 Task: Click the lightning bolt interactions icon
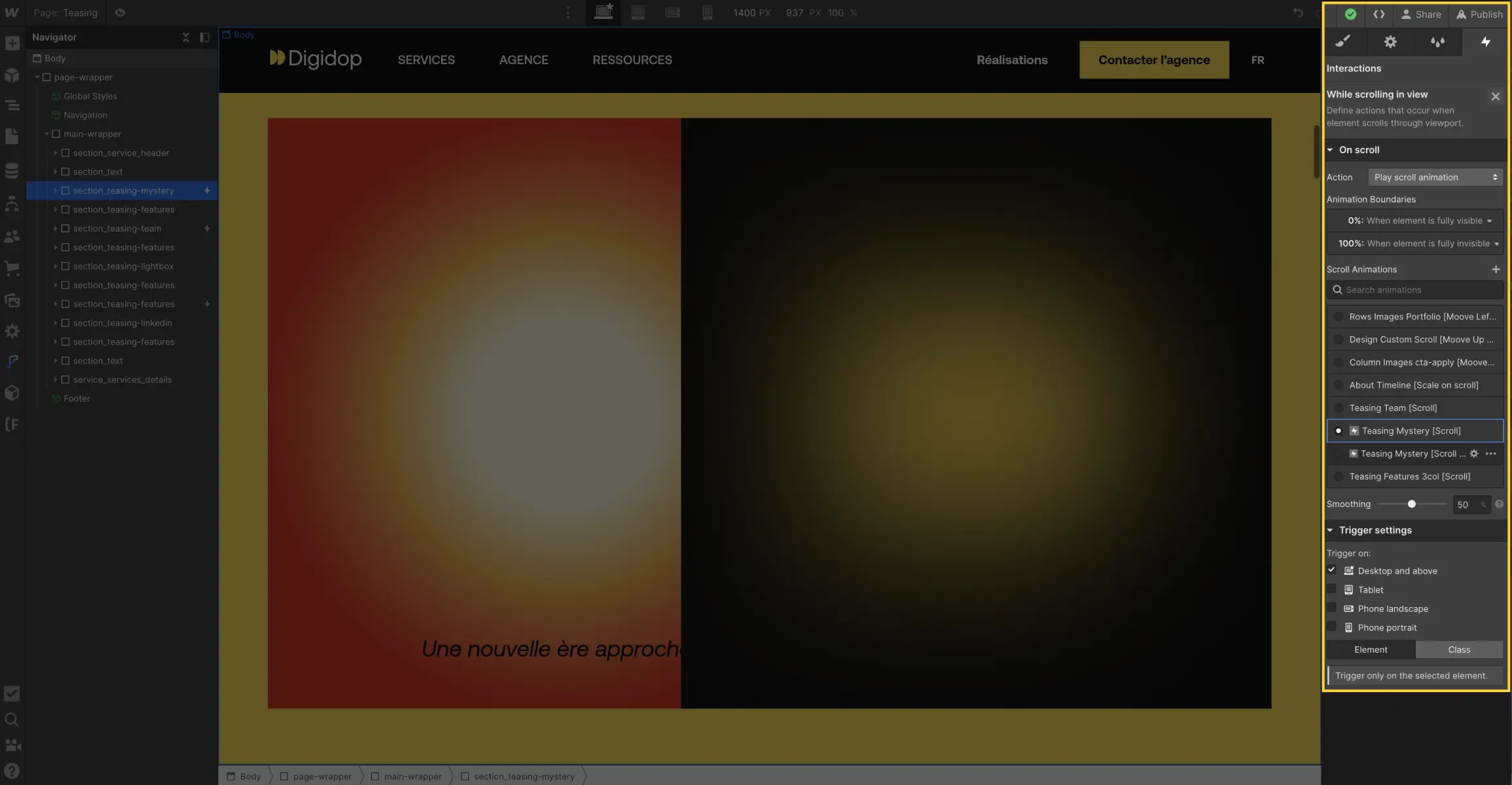pos(1488,41)
